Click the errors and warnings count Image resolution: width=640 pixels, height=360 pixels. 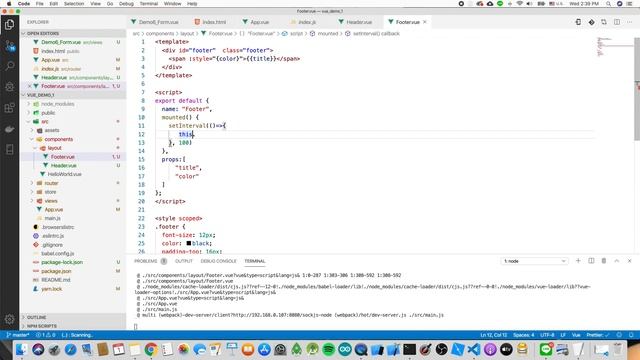pyautogui.click(x=46, y=335)
